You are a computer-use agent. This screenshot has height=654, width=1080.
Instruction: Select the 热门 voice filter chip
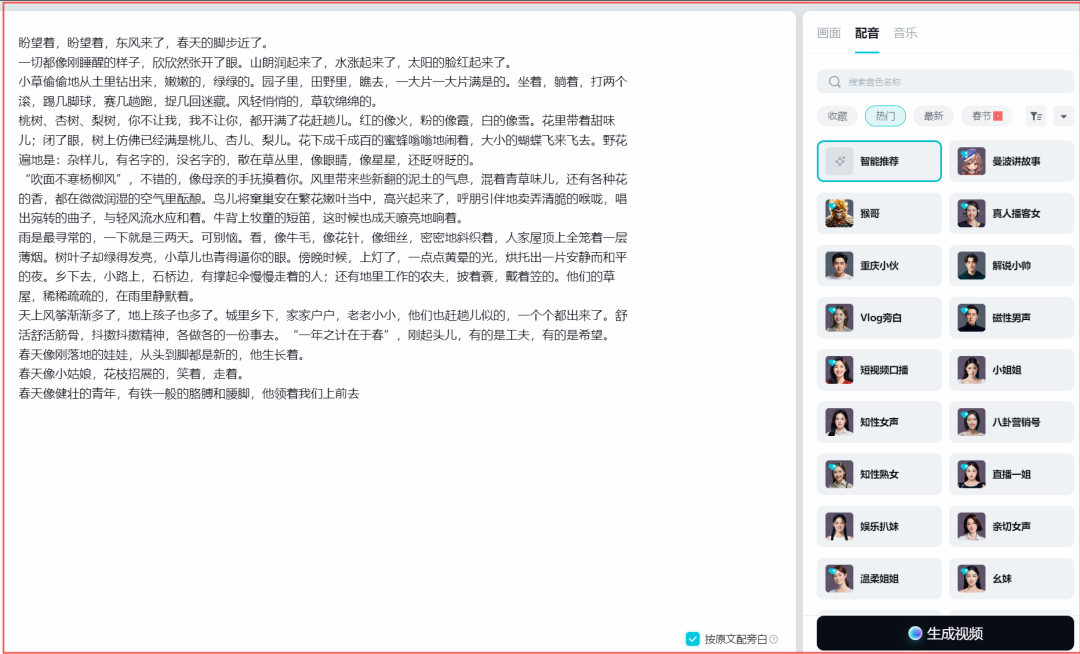pos(885,116)
